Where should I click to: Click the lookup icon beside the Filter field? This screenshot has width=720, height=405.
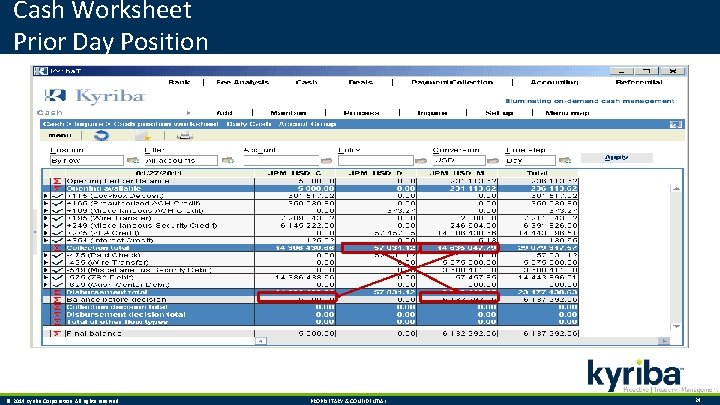tap(228, 160)
